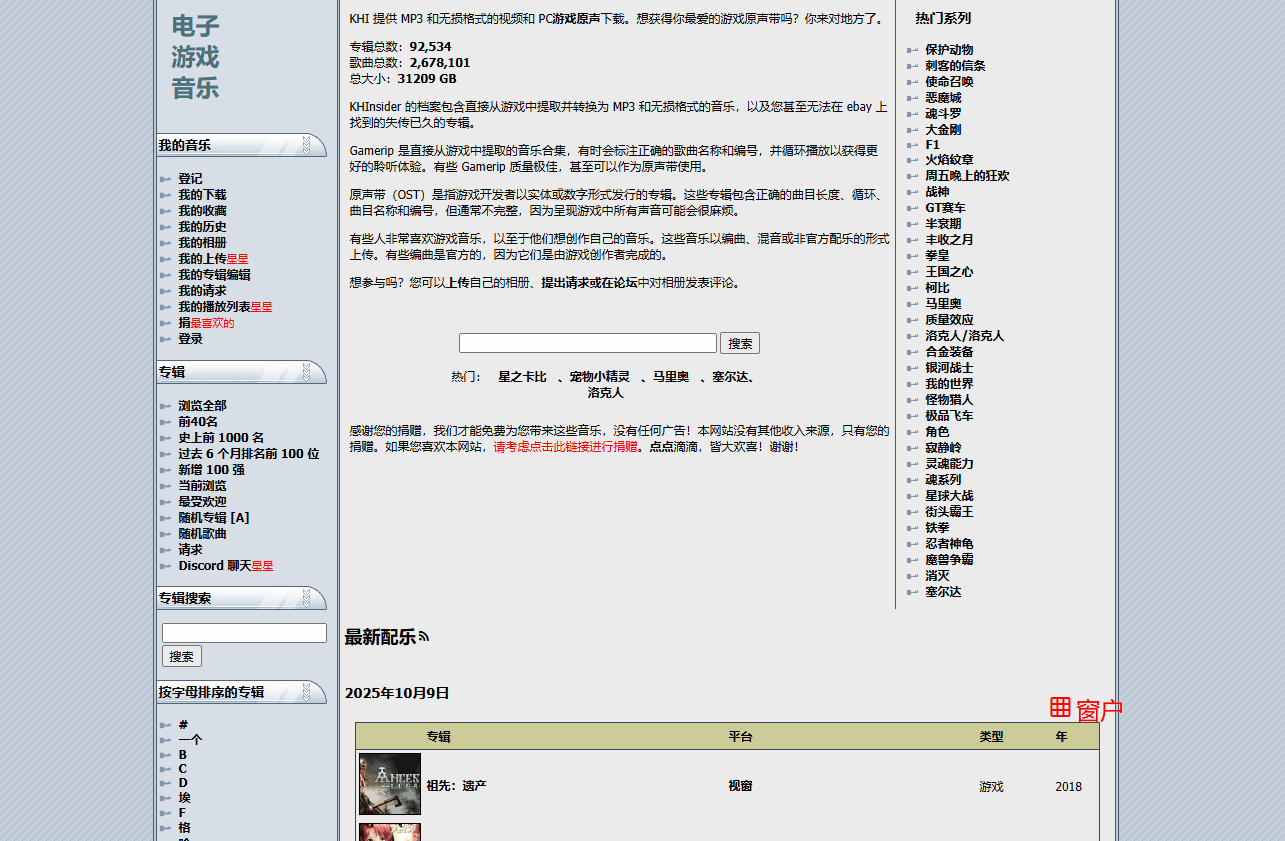Focus the main center search input field
Screen dimensions: 1285x841
click(587, 343)
